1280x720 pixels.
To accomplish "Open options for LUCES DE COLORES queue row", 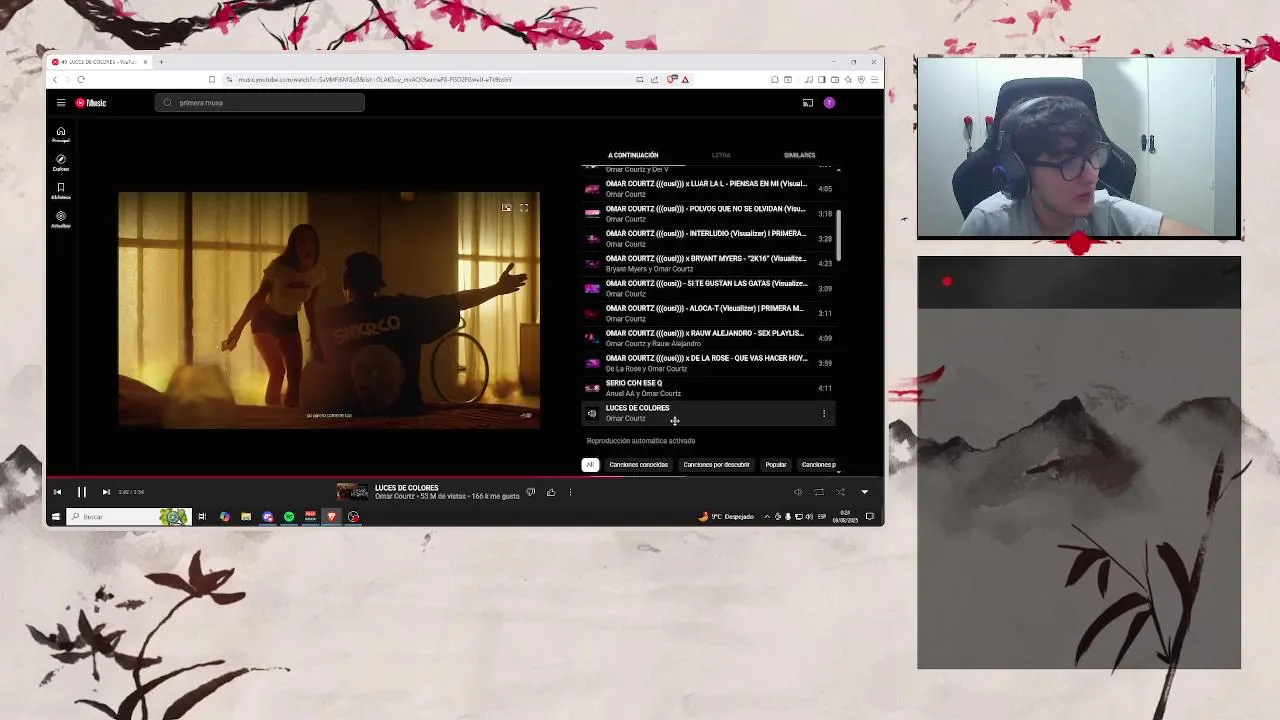I will (x=824, y=413).
